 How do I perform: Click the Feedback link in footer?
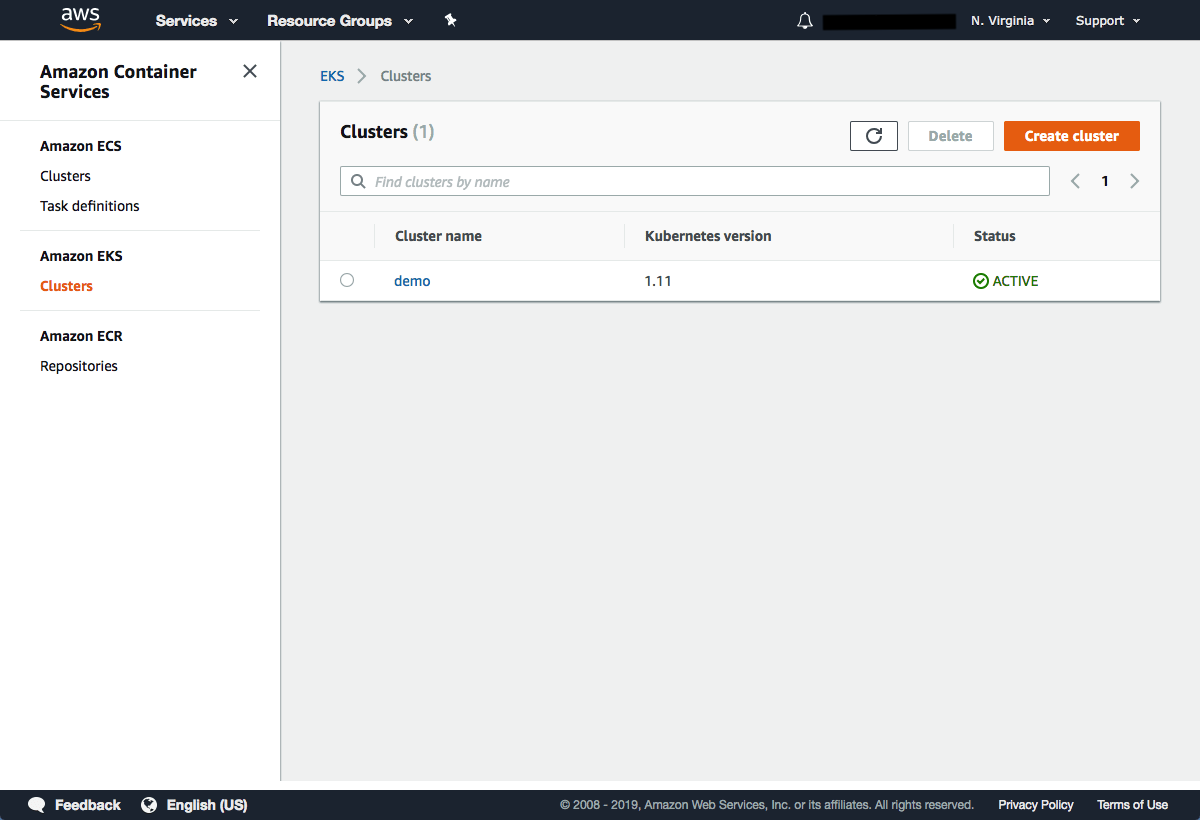click(88, 805)
